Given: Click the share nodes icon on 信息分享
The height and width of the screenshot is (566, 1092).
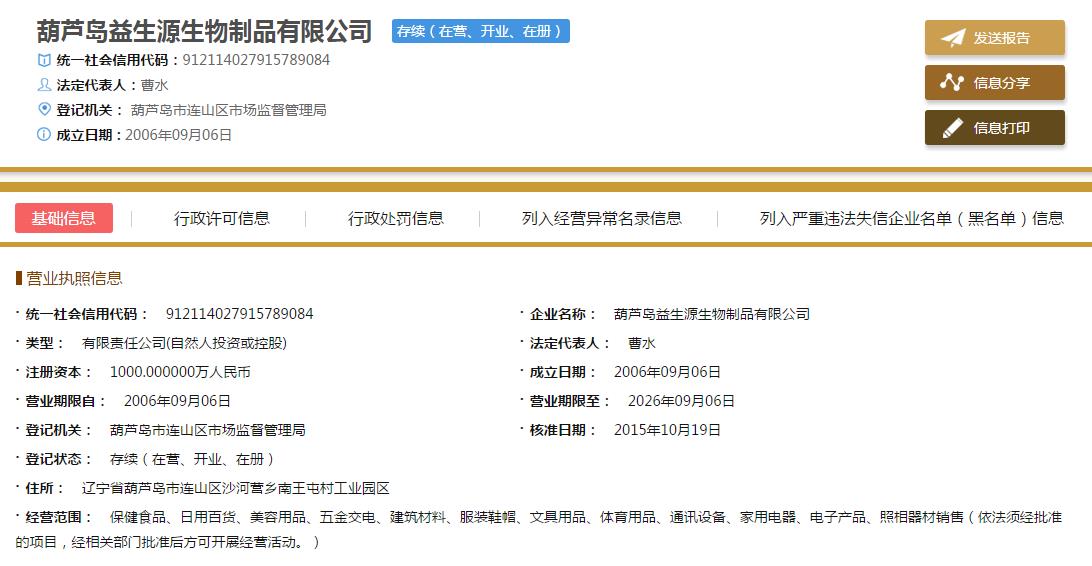Looking at the screenshot, I should tap(952, 83).
